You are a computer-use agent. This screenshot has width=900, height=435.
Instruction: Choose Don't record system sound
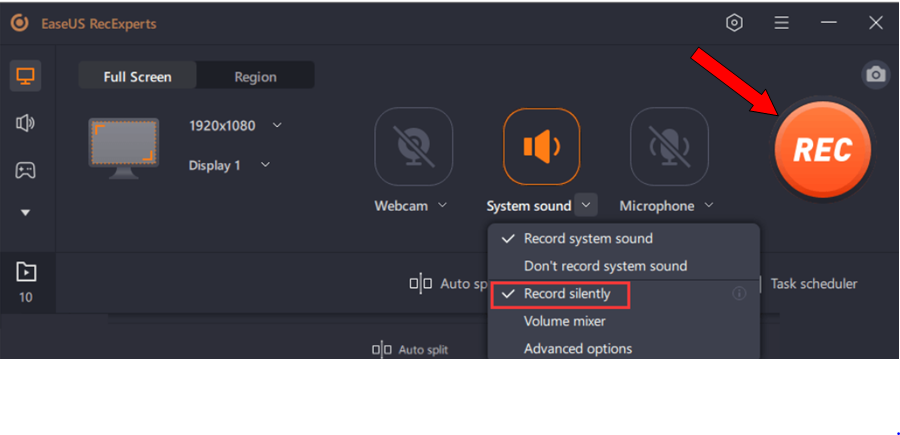click(605, 266)
